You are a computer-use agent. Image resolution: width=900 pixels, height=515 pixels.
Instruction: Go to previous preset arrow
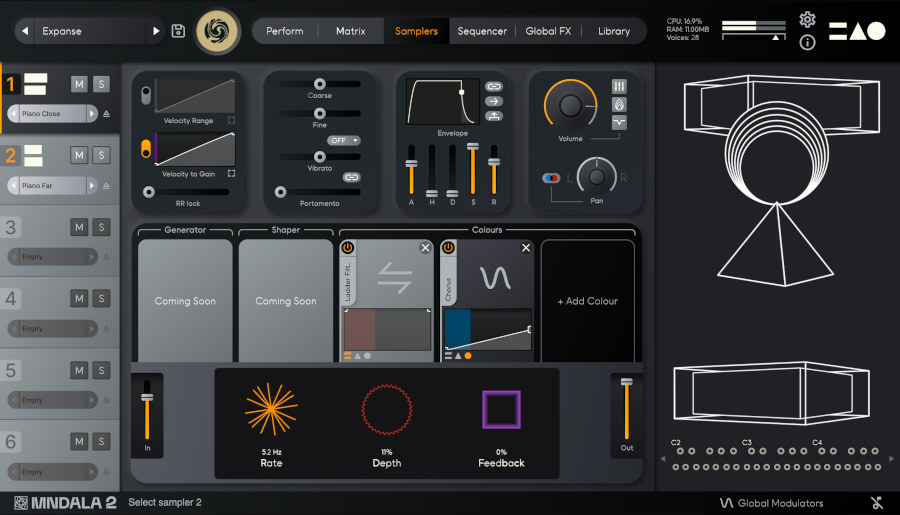pyautogui.click(x=25, y=31)
